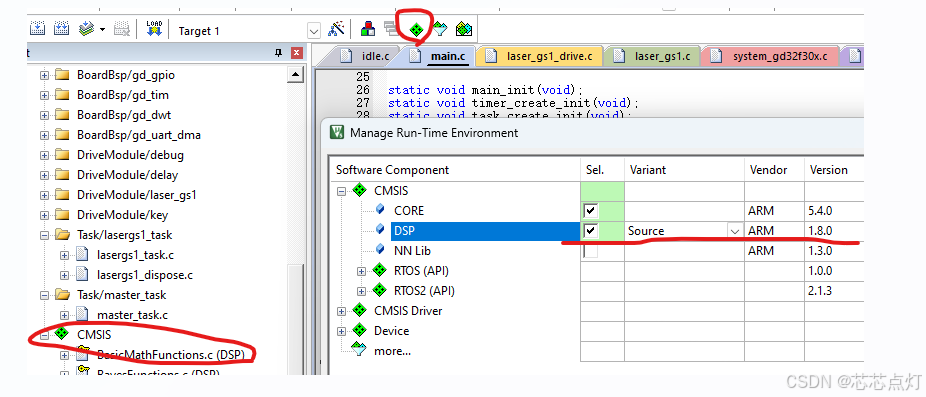Click the CMSIS green diamond in project tree
Viewport: 926px width, 397px height.
[x=62, y=334]
